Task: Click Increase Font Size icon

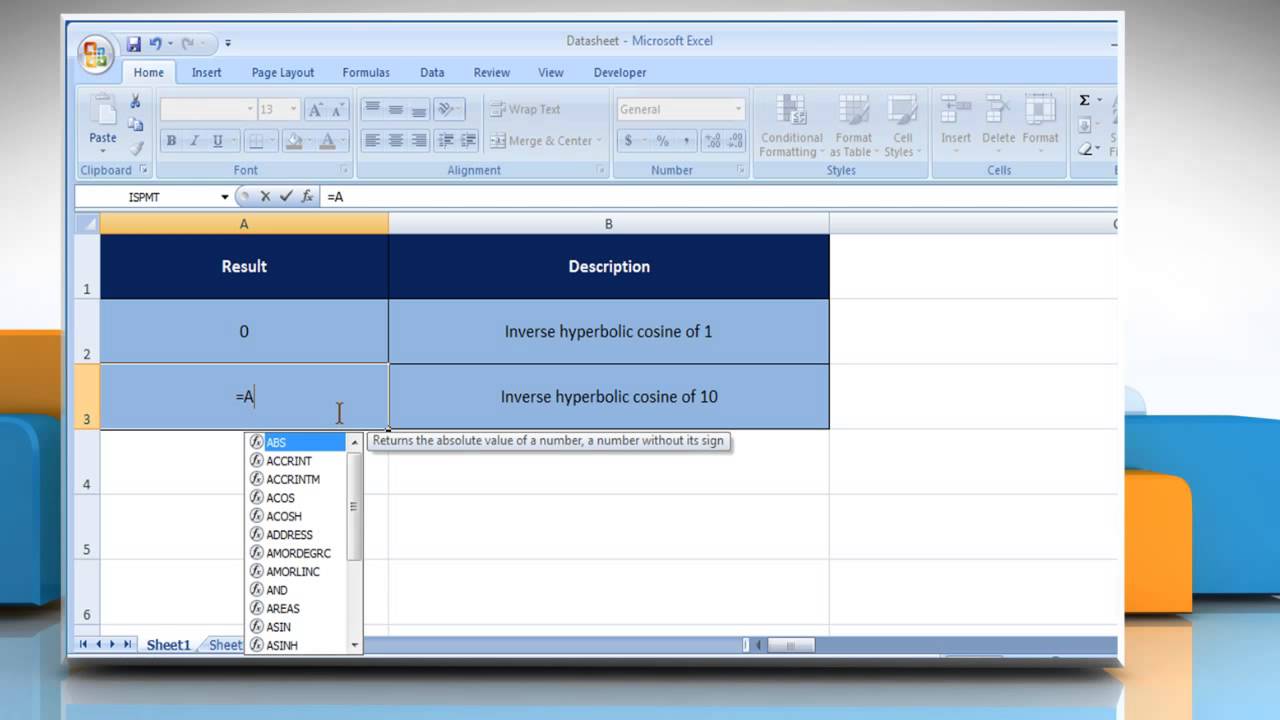Action: tap(315, 109)
